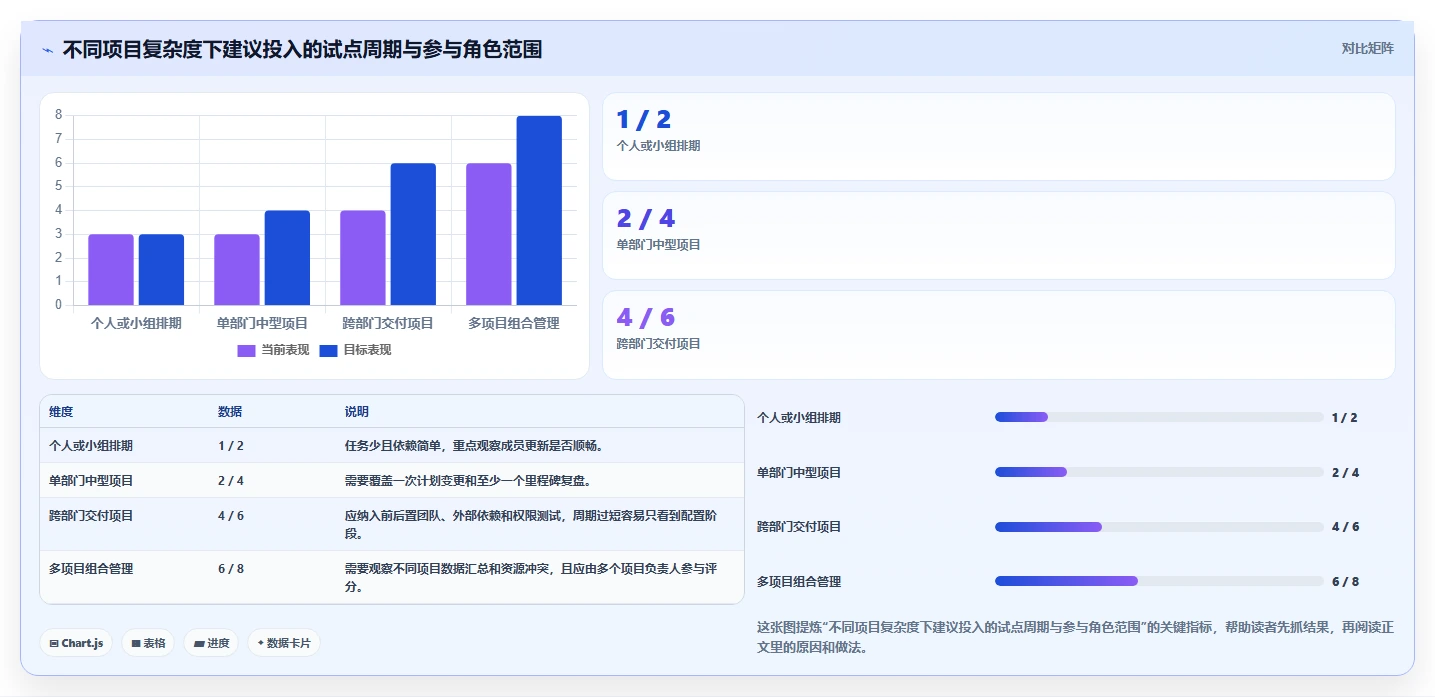Click the 说明 column header
Screen dimensions: 1435x697
(357, 412)
